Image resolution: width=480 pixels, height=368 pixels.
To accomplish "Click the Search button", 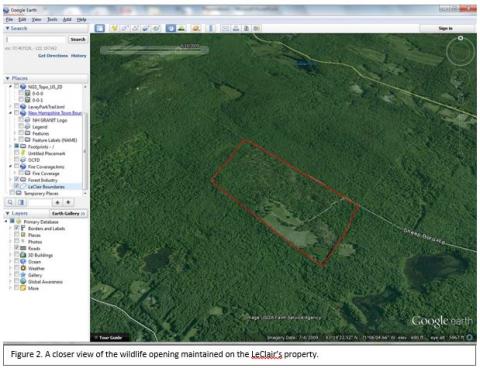I will click(x=78, y=39).
